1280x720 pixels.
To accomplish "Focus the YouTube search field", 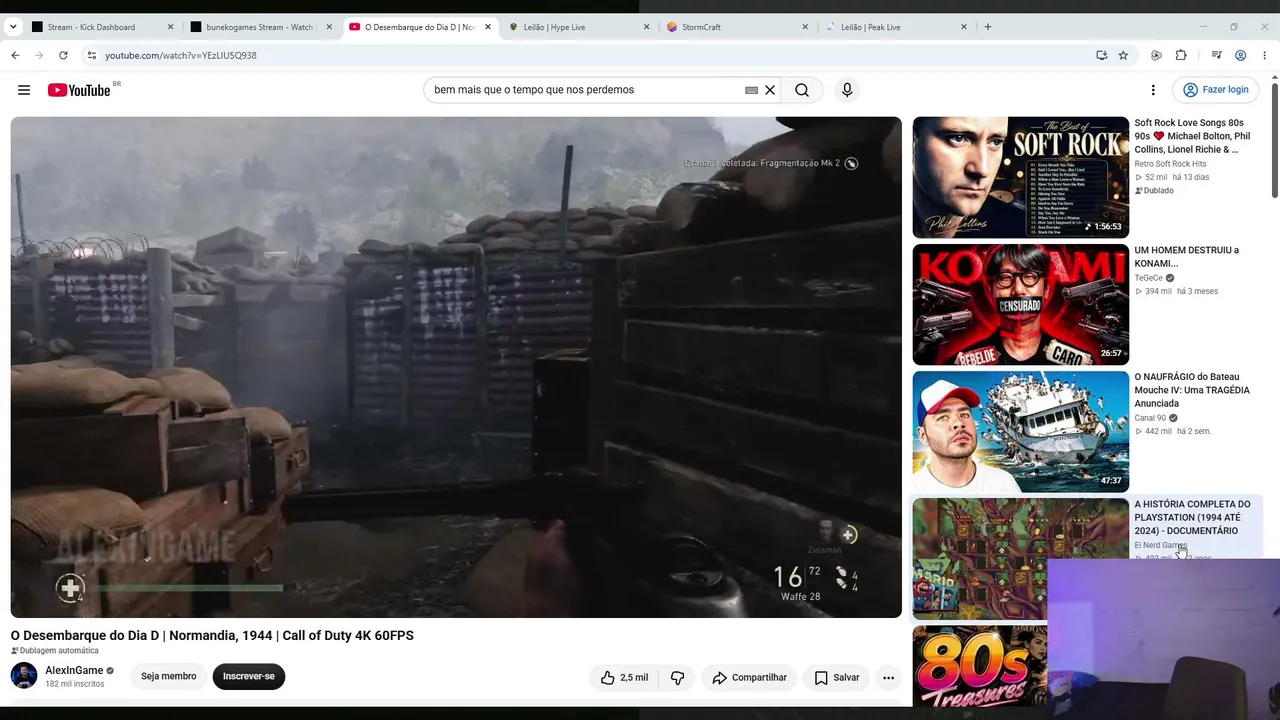I will [x=587, y=90].
